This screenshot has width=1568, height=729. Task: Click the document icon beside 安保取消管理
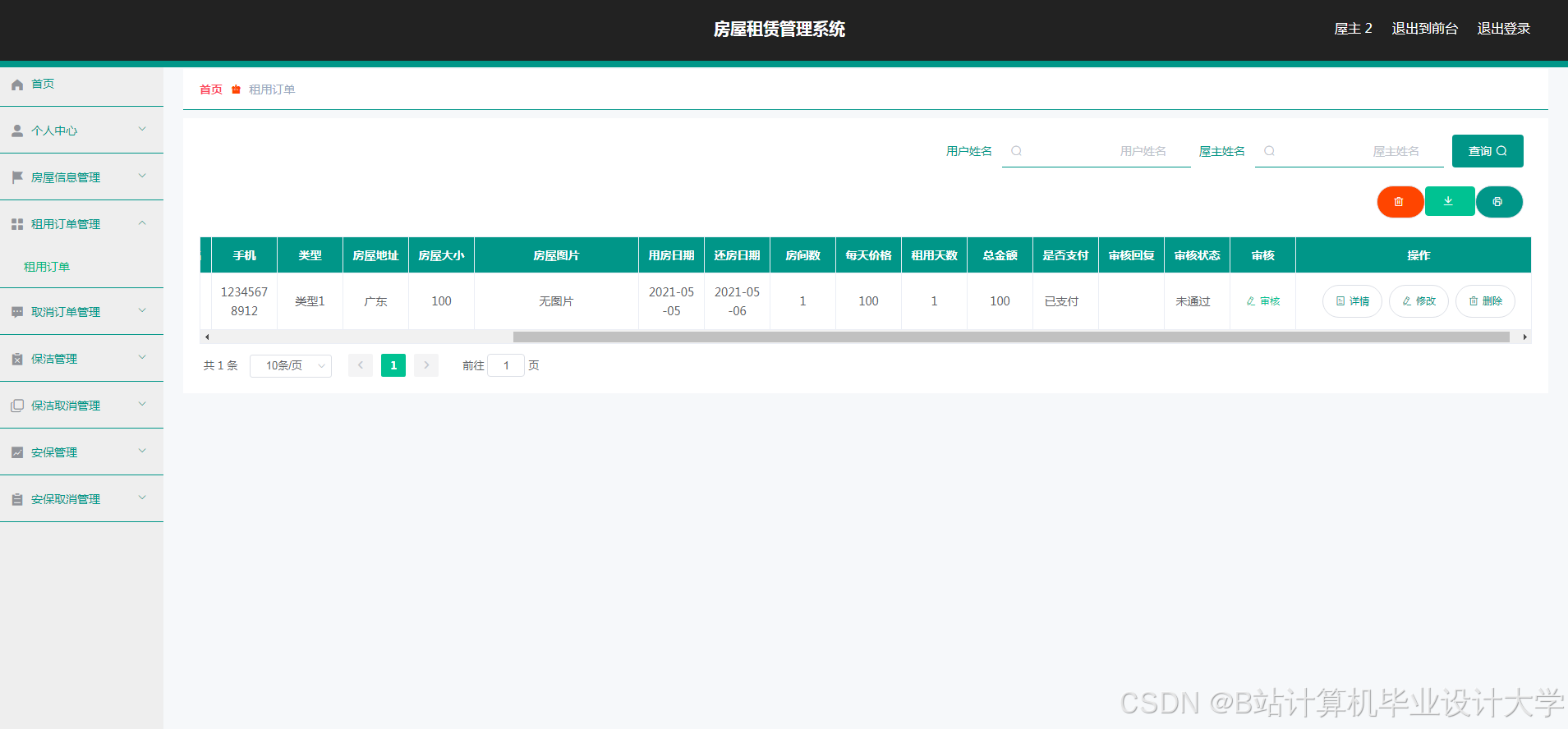coord(17,499)
